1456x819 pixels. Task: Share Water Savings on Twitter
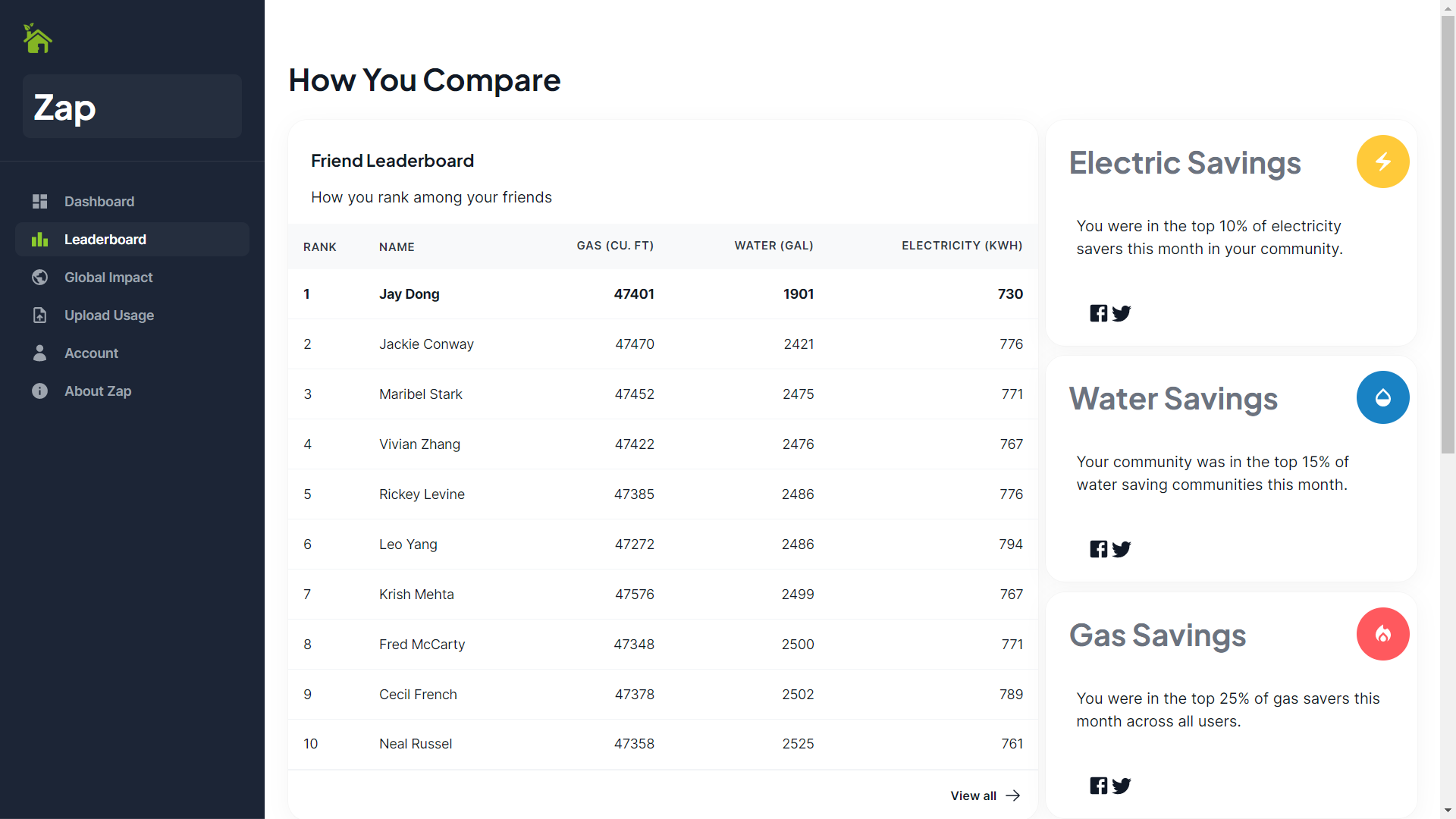pyautogui.click(x=1122, y=549)
